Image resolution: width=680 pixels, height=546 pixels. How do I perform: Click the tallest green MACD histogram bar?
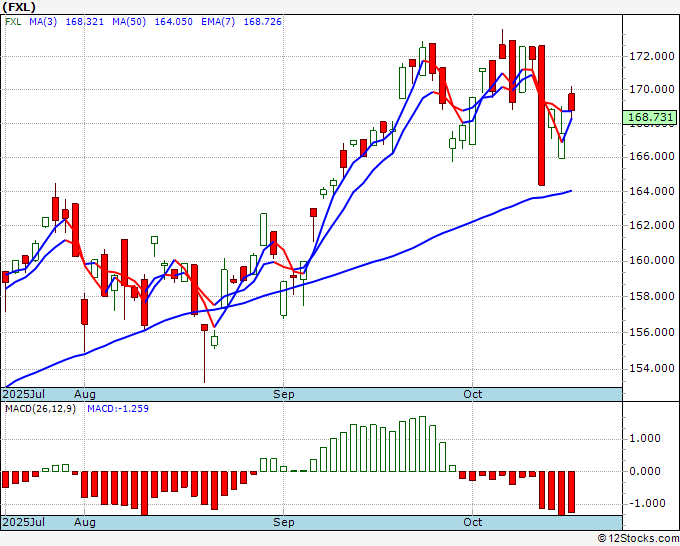[423, 444]
